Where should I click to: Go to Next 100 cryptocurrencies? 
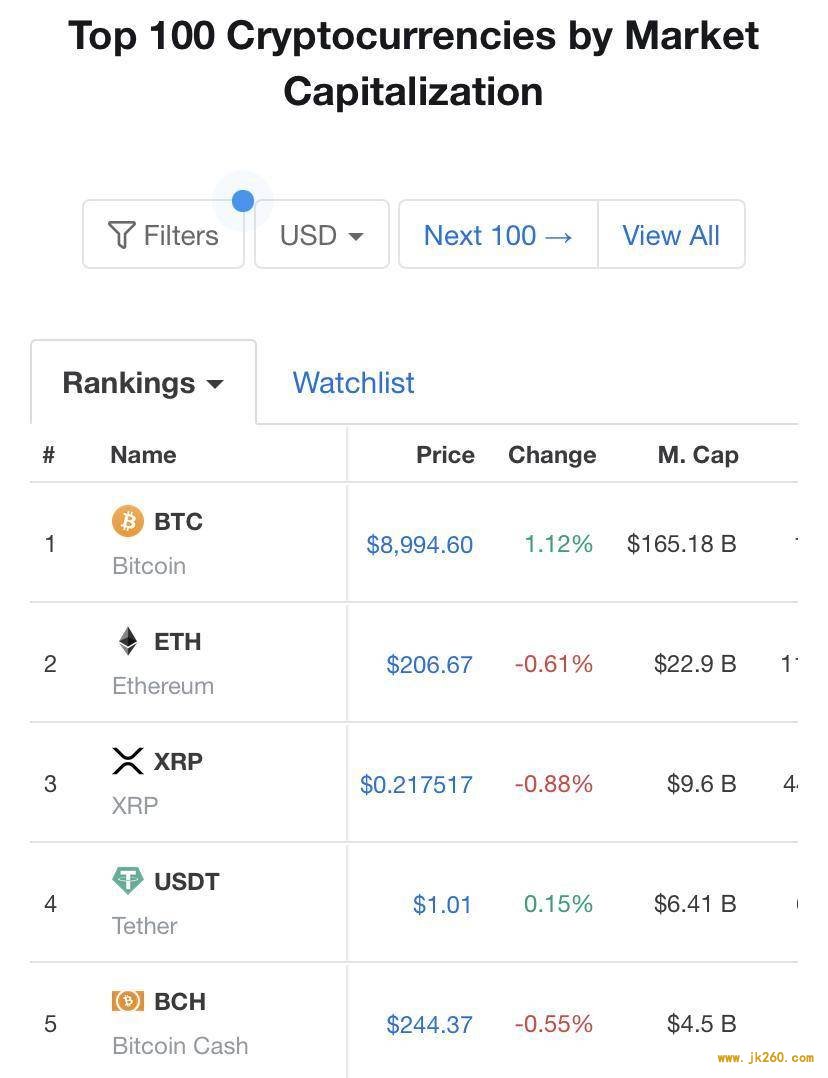(x=499, y=234)
